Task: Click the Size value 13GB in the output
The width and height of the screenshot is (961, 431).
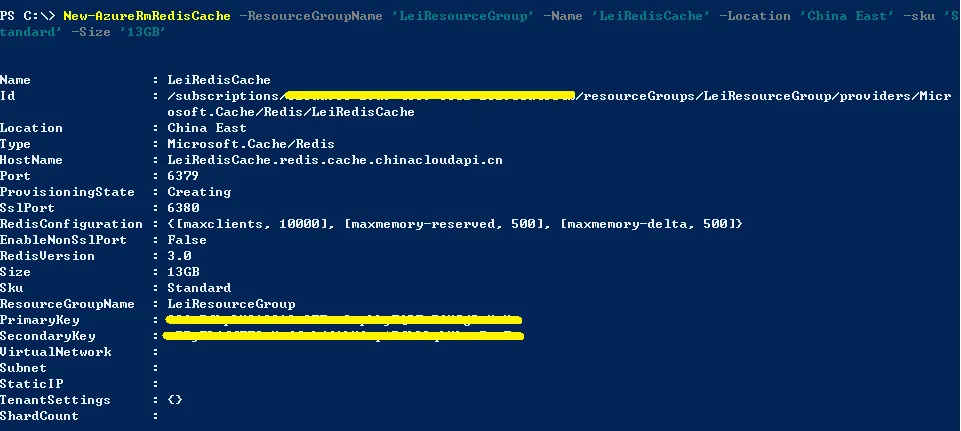Action: (x=183, y=272)
